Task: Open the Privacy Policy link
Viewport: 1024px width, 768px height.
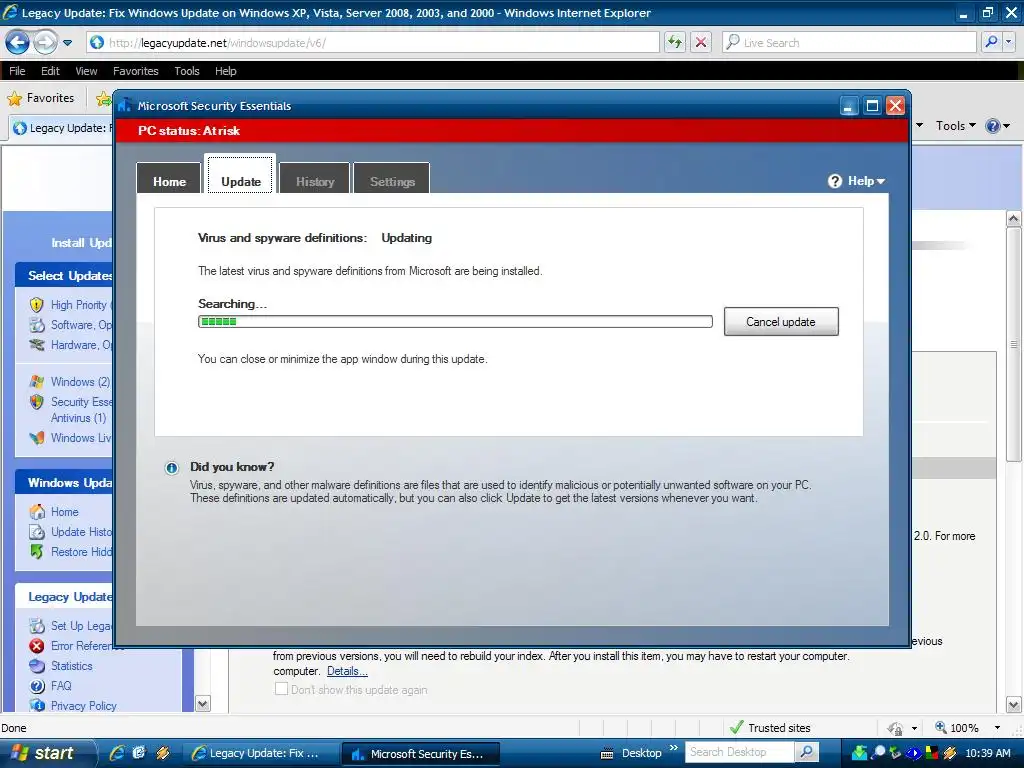Action: (84, 705)
